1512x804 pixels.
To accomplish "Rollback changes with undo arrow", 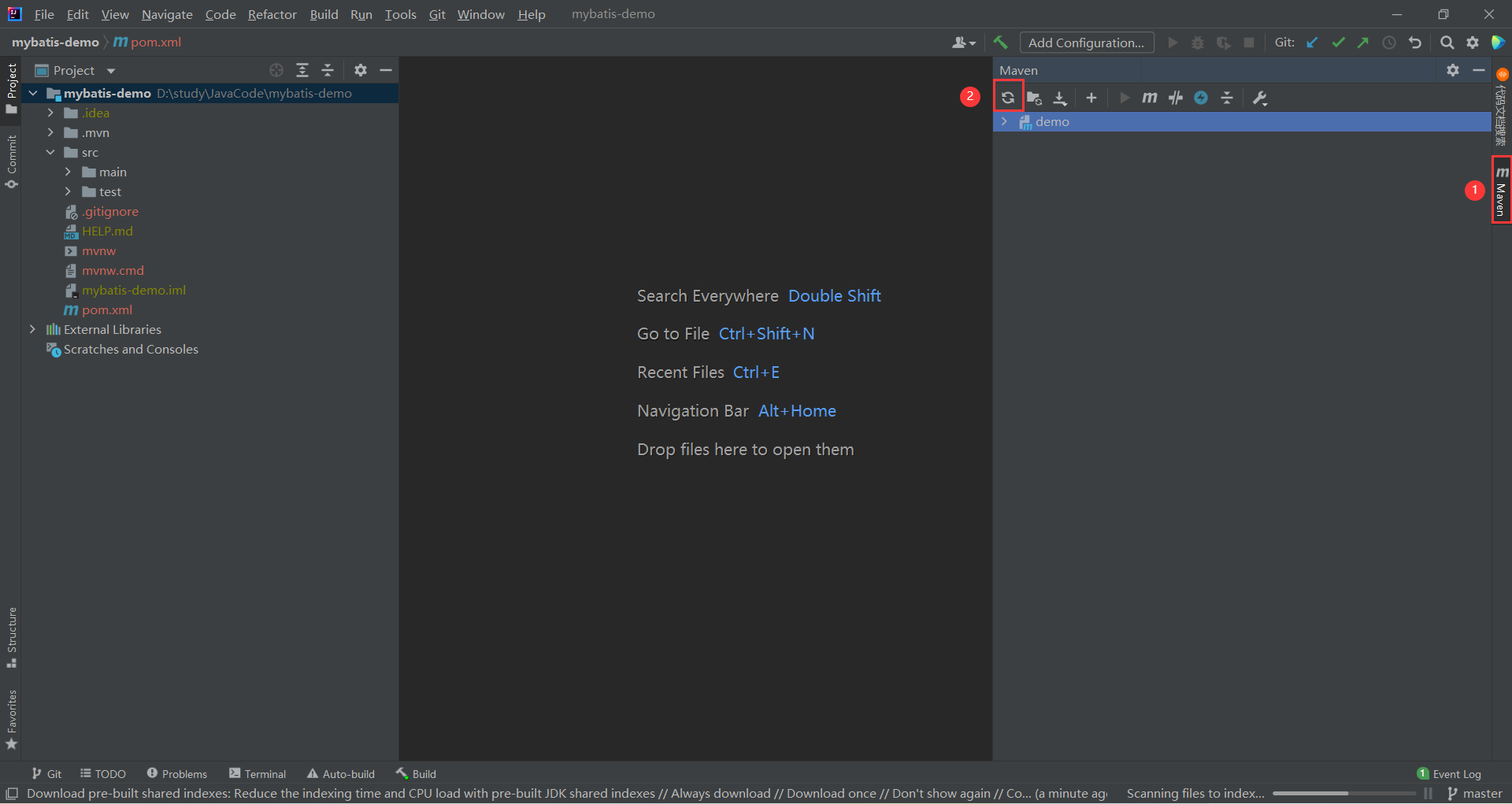I will pos(1415,43).
